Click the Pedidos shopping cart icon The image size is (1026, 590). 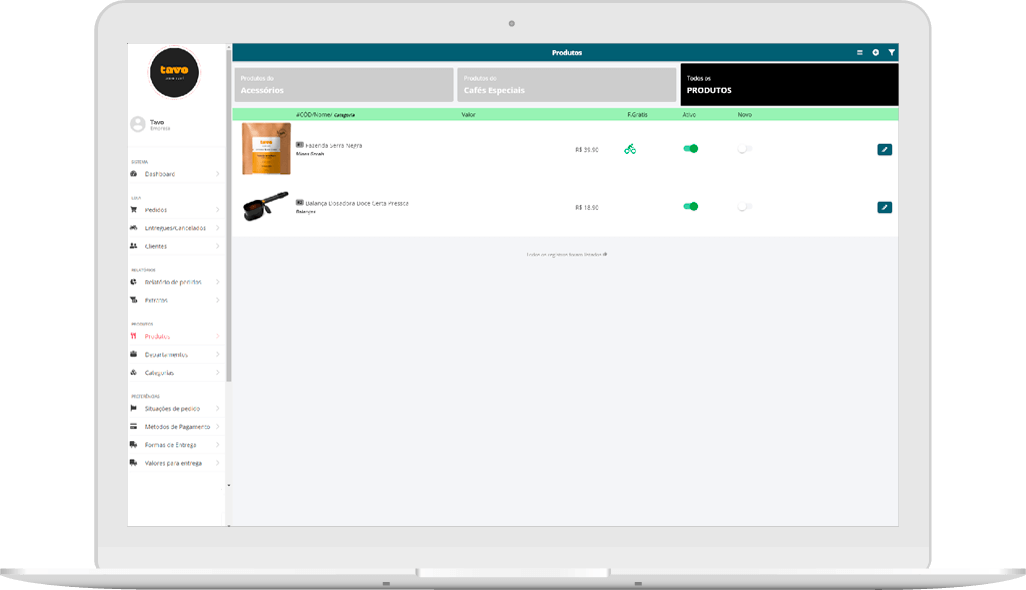point(134,210)
